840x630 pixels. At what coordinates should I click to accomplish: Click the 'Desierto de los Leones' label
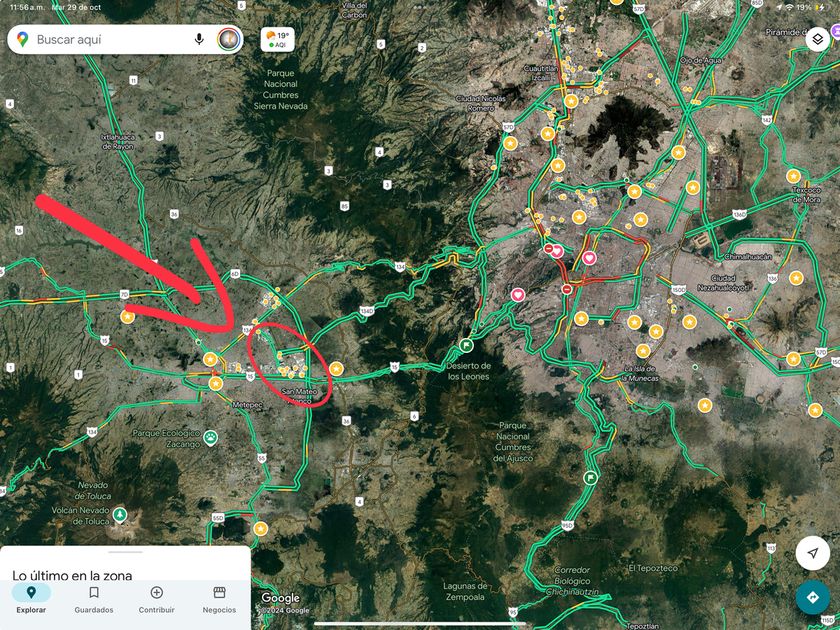pos(468,371)
